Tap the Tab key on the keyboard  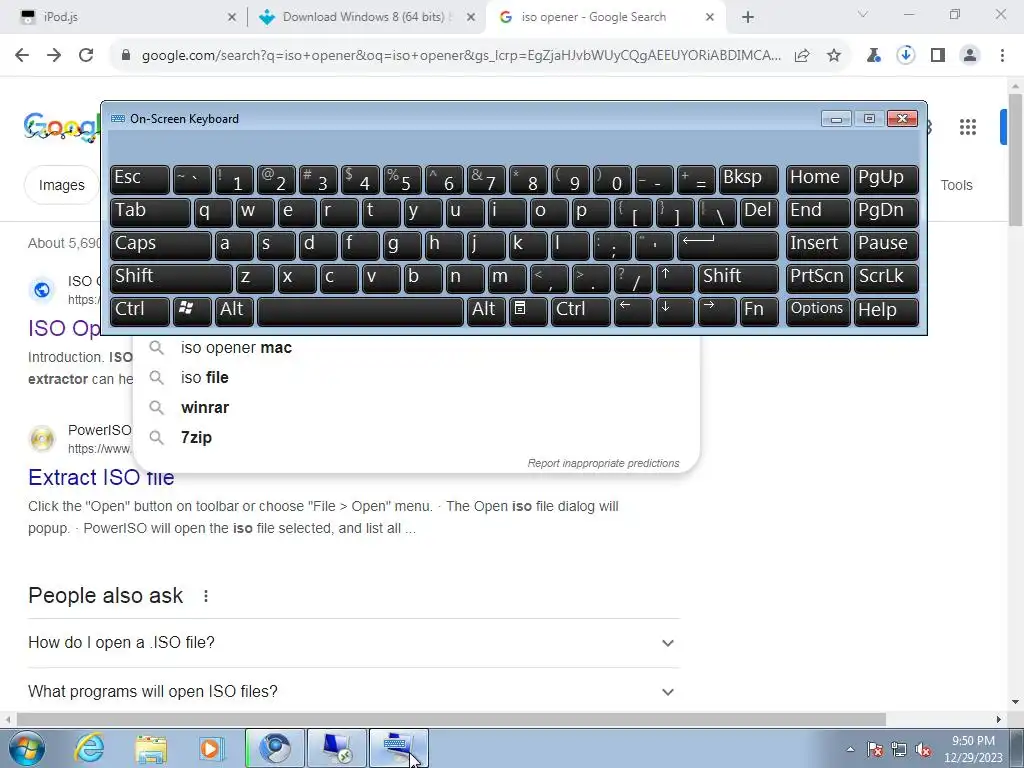point(150,212)
